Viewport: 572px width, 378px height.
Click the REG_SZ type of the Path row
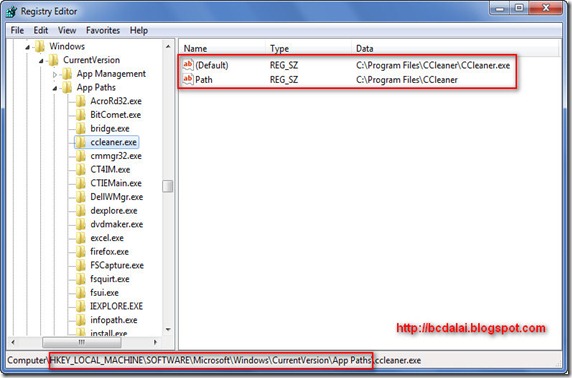pyautogui.click(x=284, y=80)
